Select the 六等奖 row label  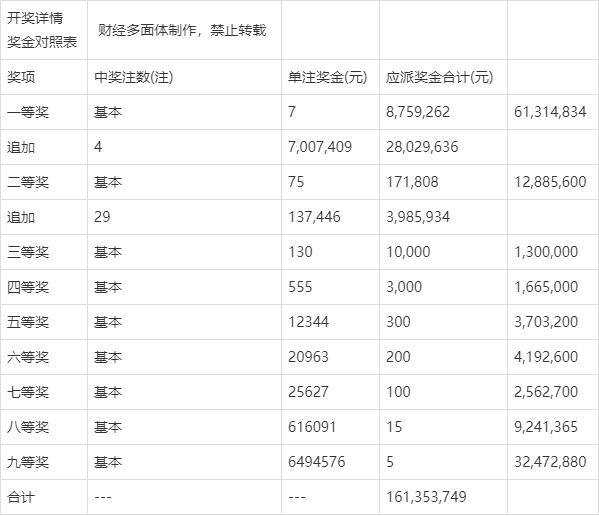[x=28, y=357]
